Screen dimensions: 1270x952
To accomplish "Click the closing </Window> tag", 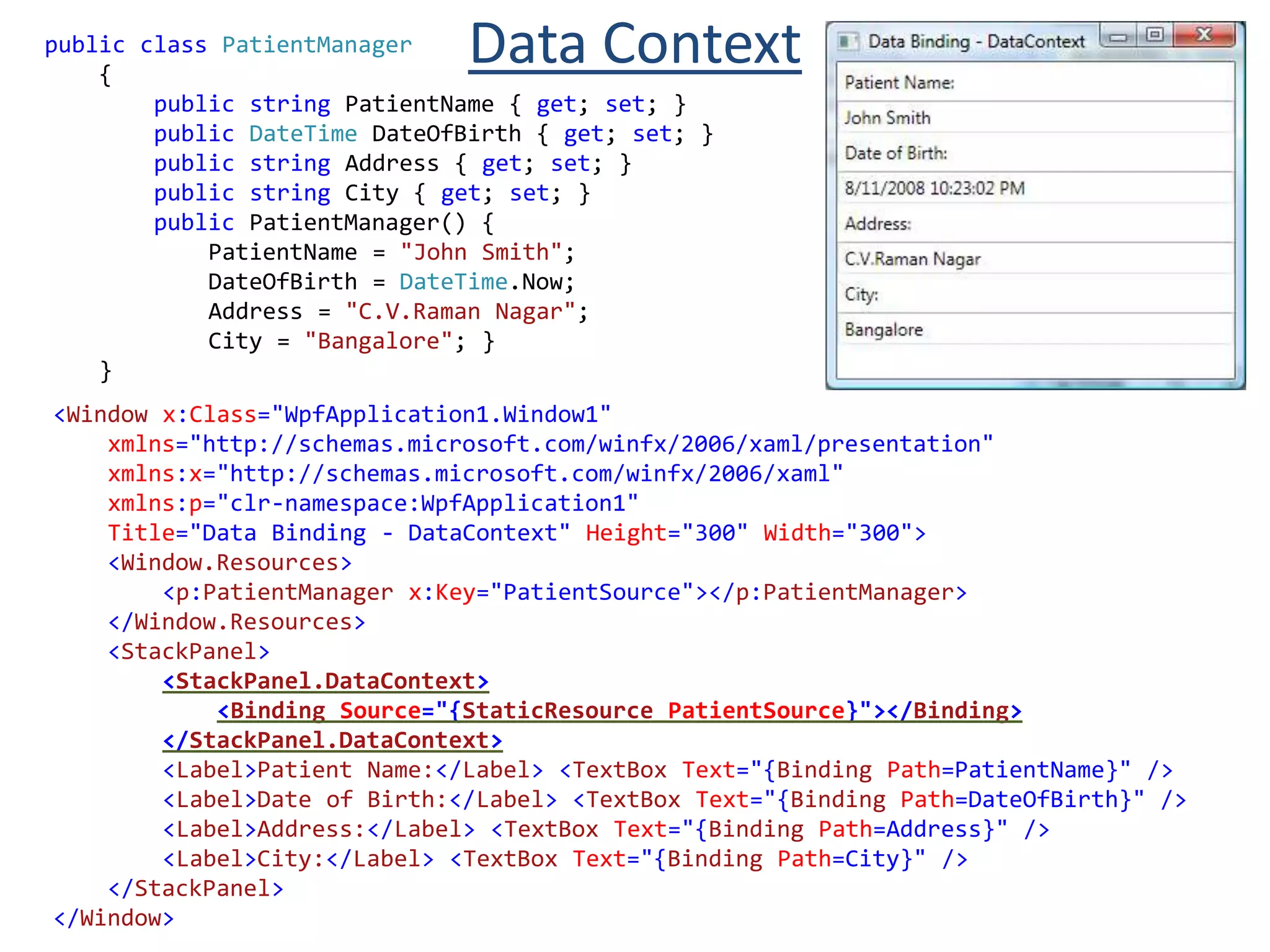I will (x=114, y=918).
